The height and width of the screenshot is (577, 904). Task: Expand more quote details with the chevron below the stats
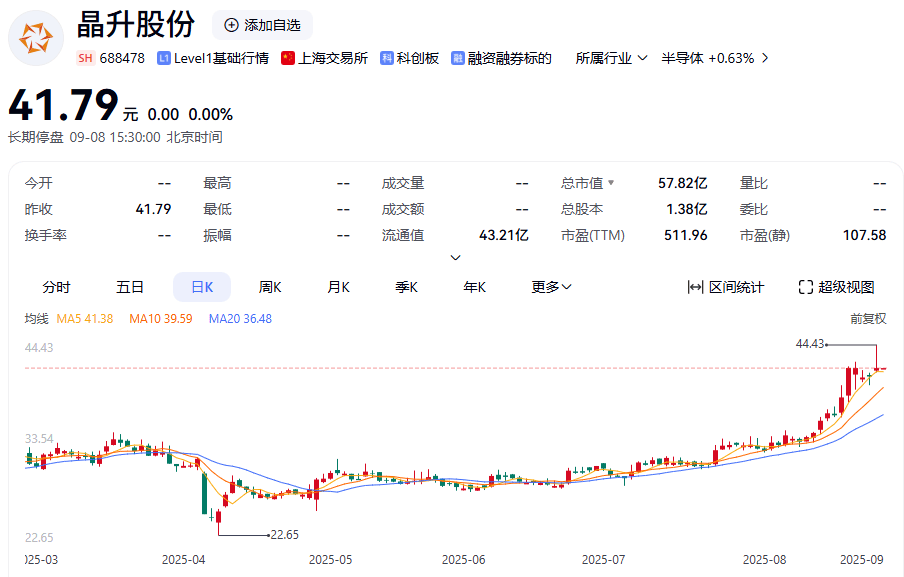(456, 258)
